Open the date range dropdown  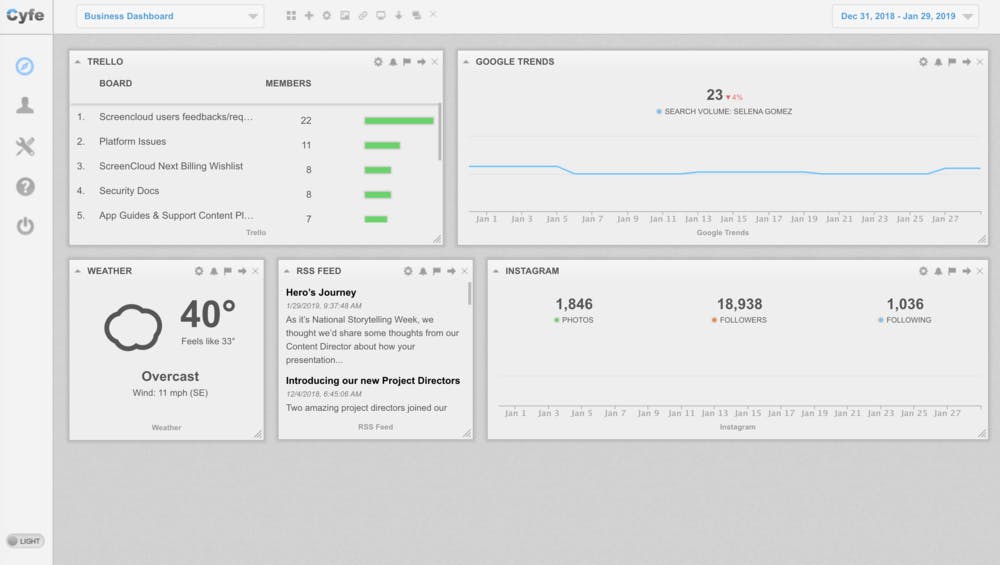905,16
